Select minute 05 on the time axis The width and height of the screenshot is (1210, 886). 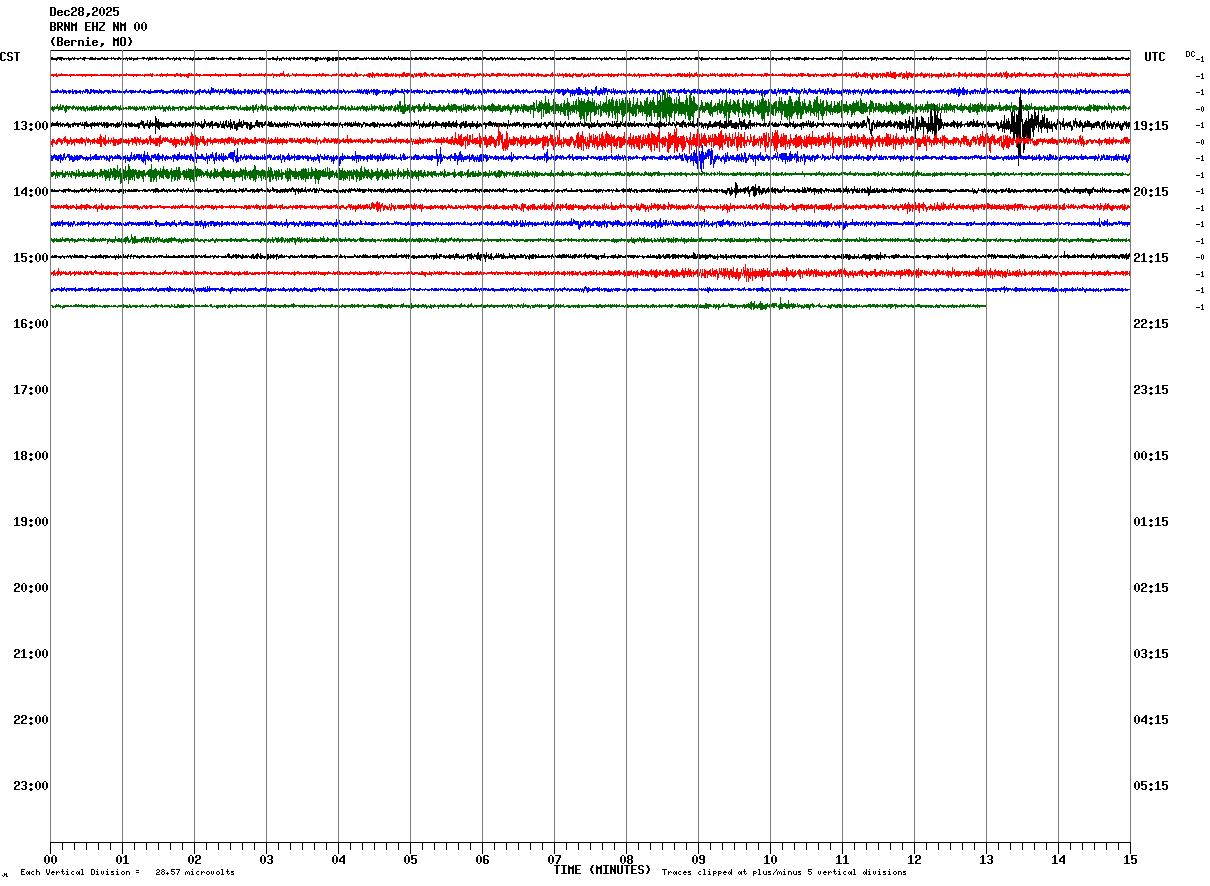[410, 860]
